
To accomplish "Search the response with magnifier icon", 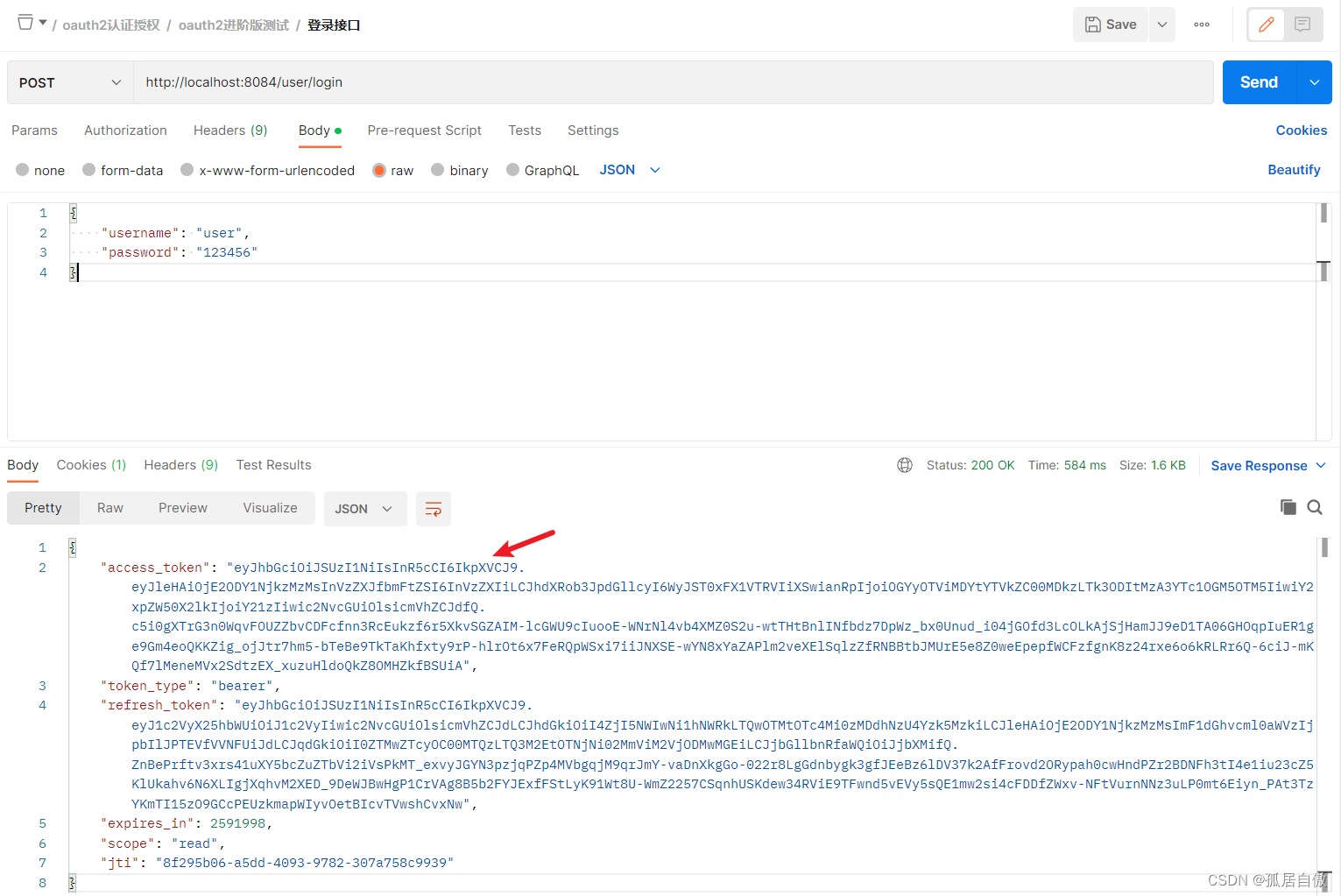I will click(x=1315, y=507).
